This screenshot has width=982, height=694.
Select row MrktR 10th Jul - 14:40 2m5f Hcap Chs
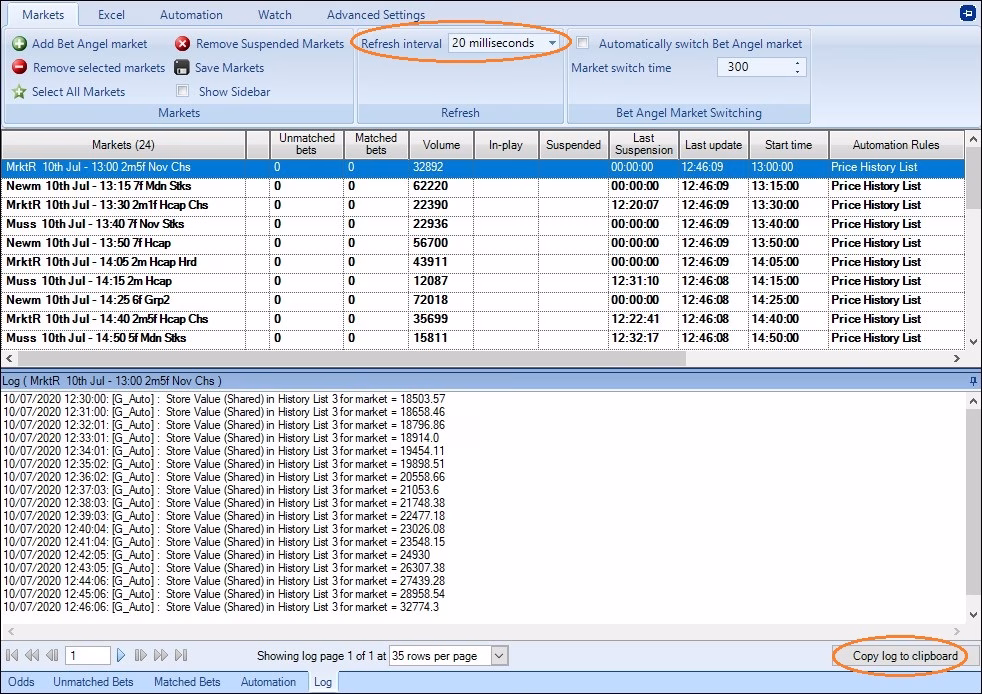[482, 319]
